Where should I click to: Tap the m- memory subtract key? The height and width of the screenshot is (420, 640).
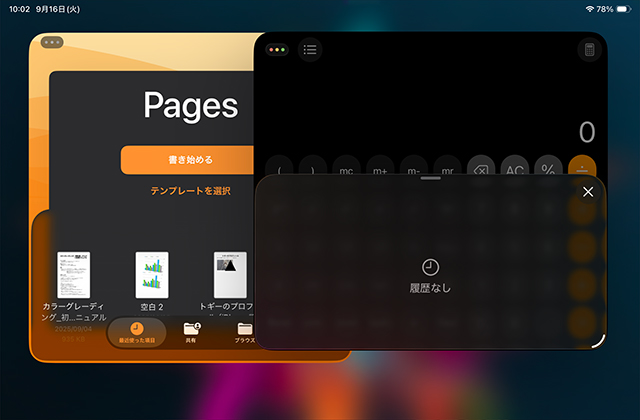tap(413, 165)
